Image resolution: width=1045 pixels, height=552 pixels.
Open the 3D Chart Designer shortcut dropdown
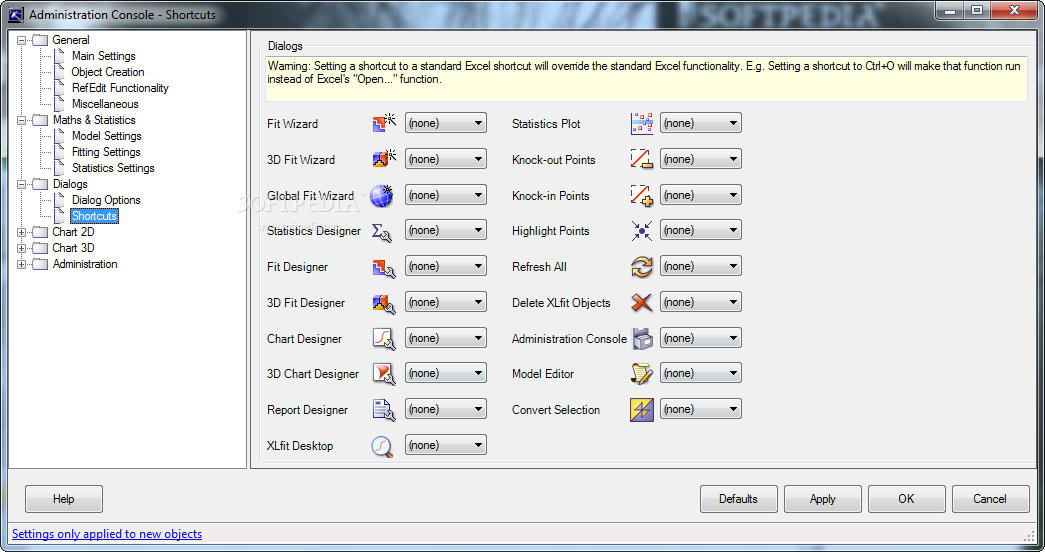click(446, 373)
